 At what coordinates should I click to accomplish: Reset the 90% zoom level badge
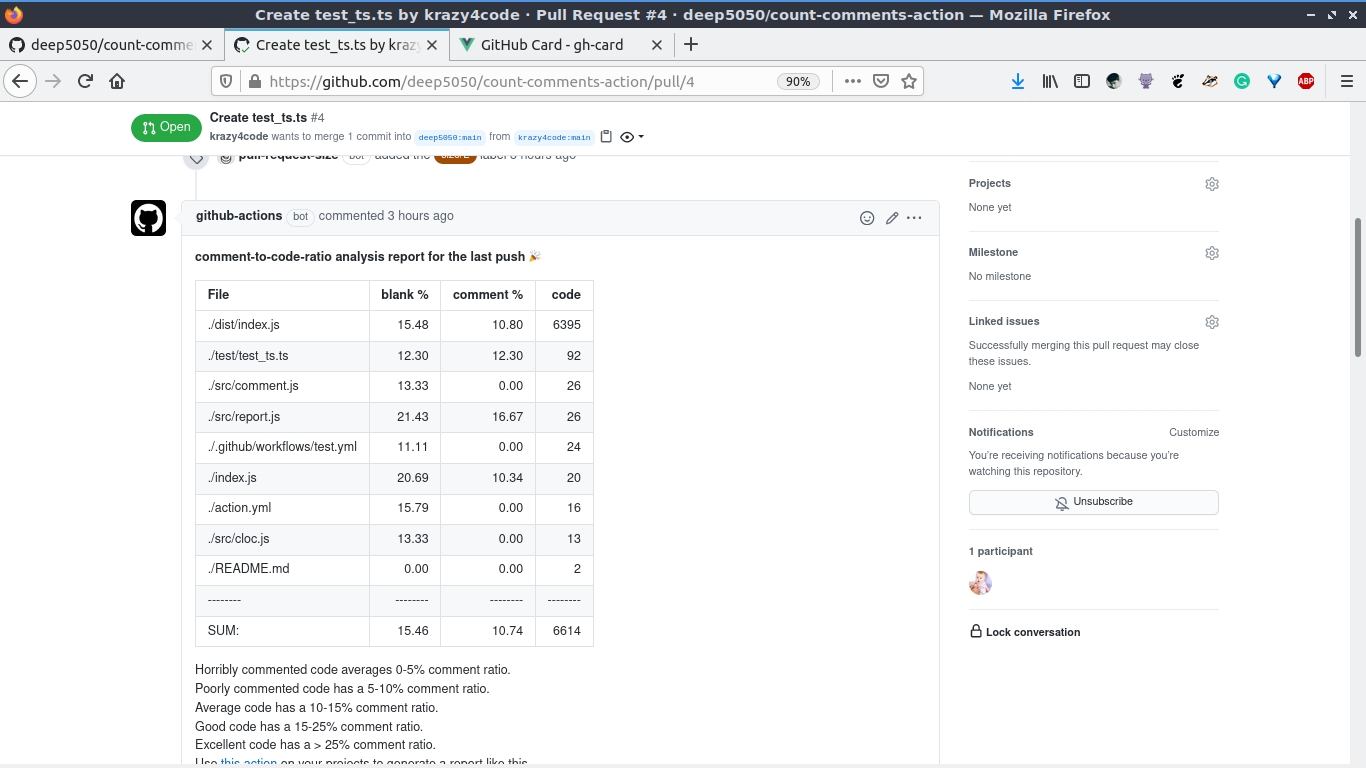pos(798,82)
